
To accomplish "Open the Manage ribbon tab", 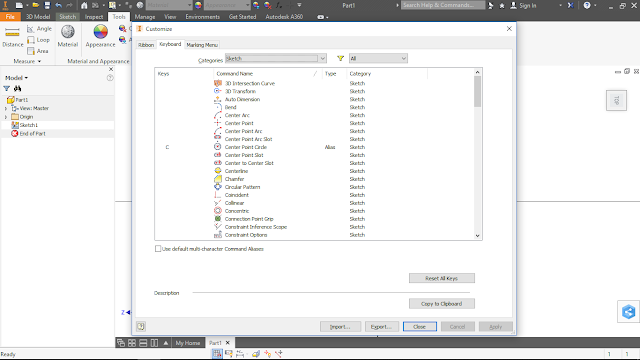I will [145, 17].
